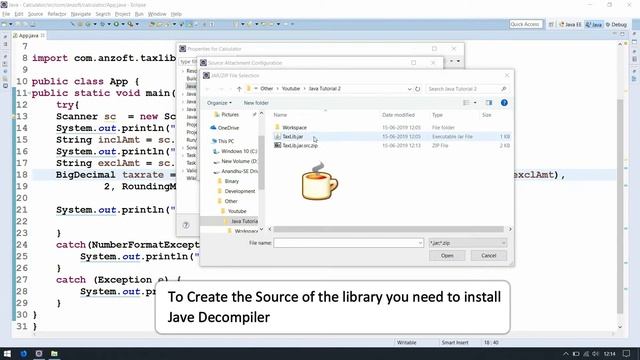Open the Help menu

coord(176,14)
